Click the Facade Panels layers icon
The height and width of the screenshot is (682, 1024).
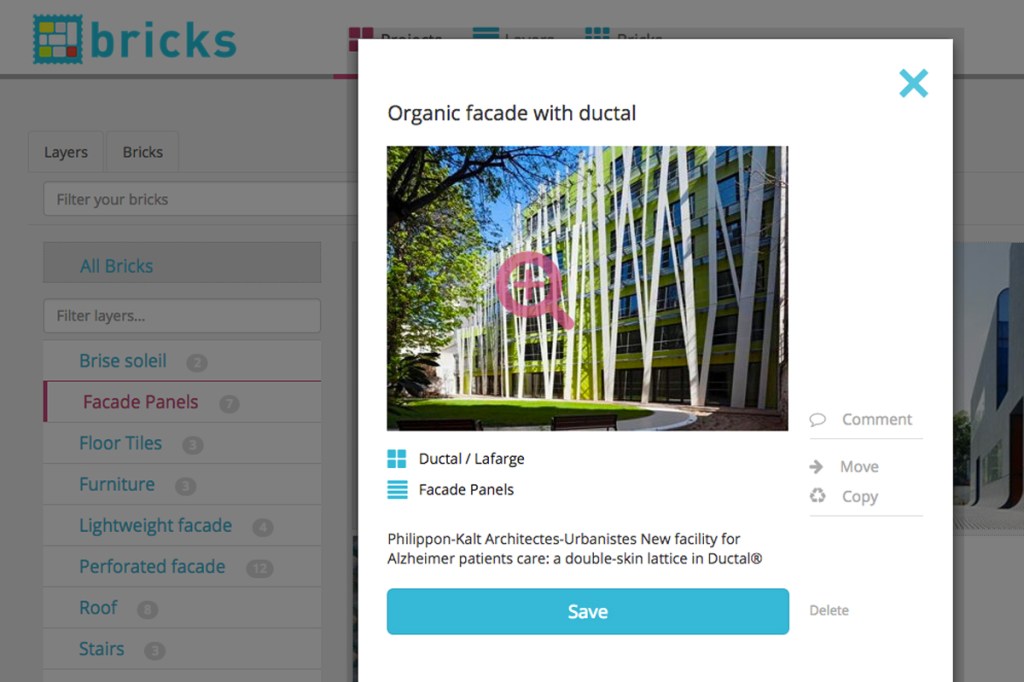point(397,490)
